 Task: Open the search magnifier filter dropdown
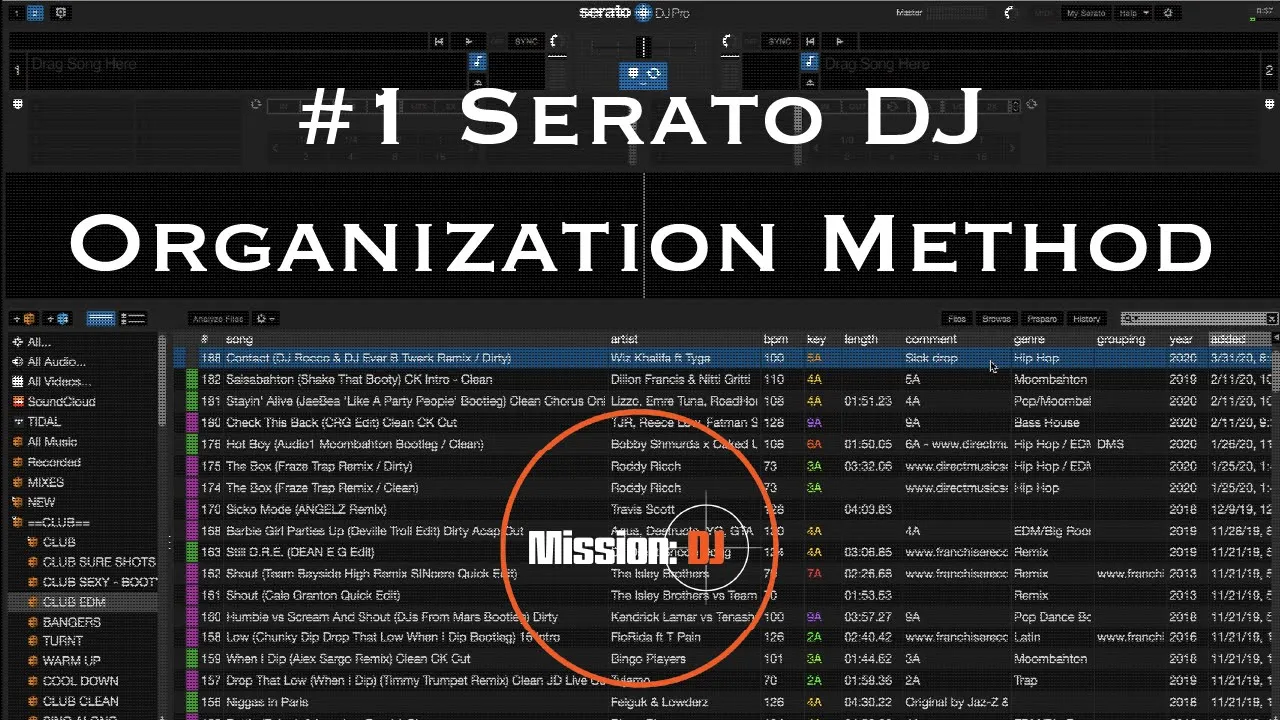click(x=1130, y=319)
